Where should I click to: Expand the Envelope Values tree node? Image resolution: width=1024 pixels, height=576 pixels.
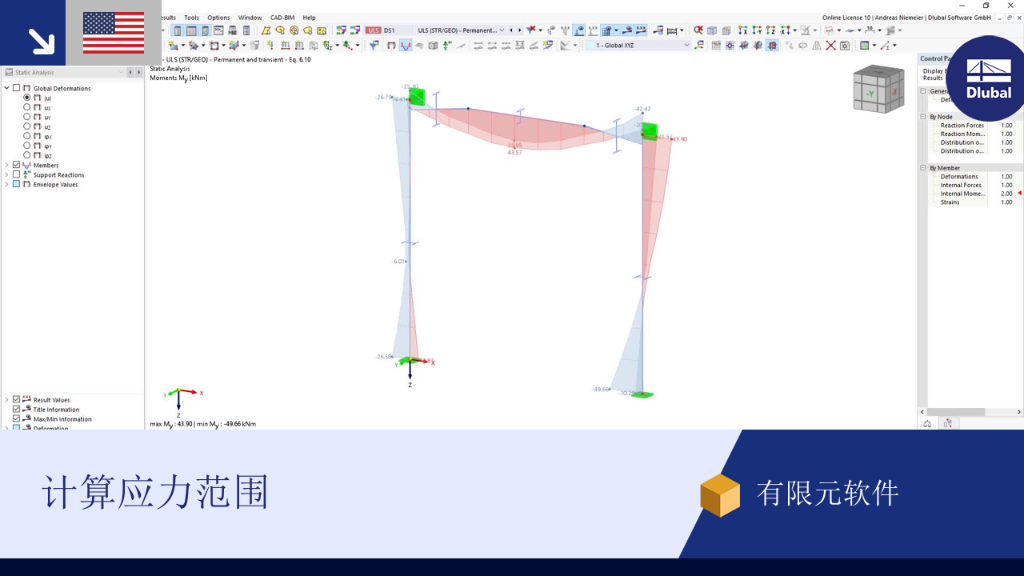(7, 184)
